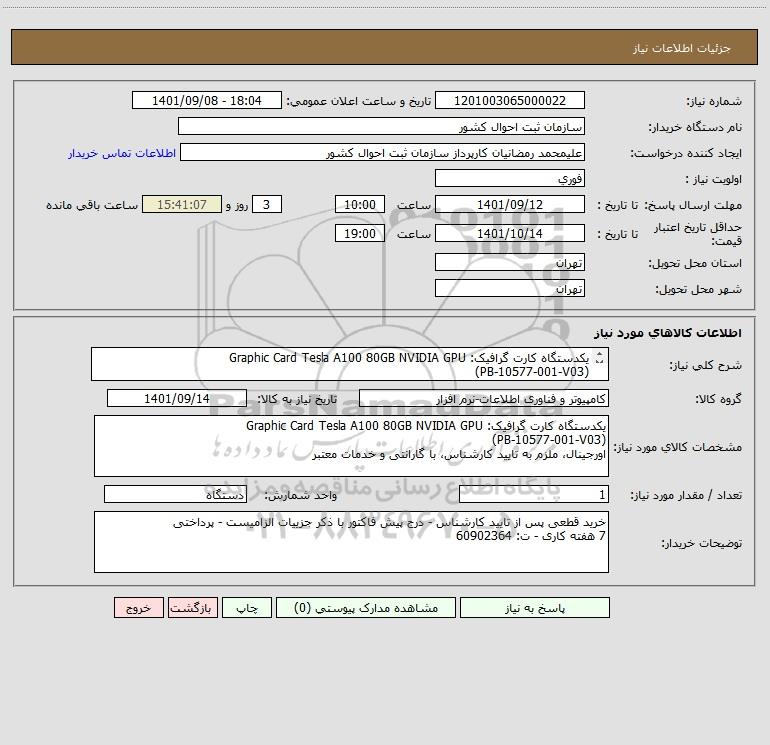Click the announcement date field 1401/09/08 - 18:04

pyautogui.click(x=207, y=100)
